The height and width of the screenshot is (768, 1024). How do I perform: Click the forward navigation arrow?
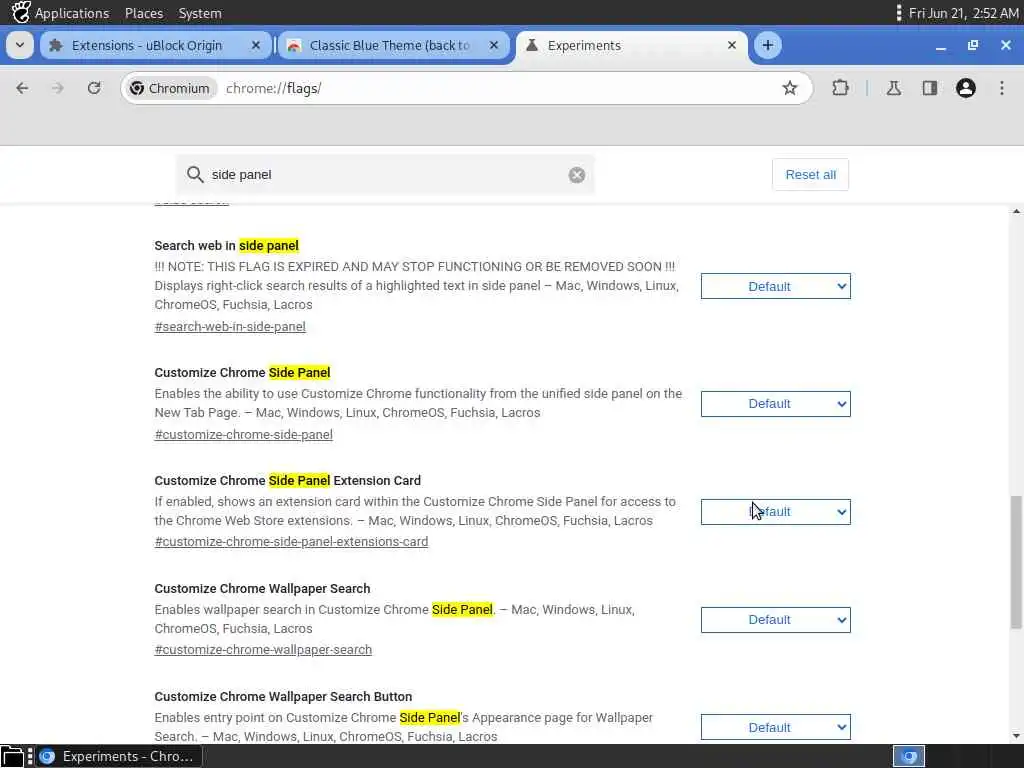[x=57, y=88]
